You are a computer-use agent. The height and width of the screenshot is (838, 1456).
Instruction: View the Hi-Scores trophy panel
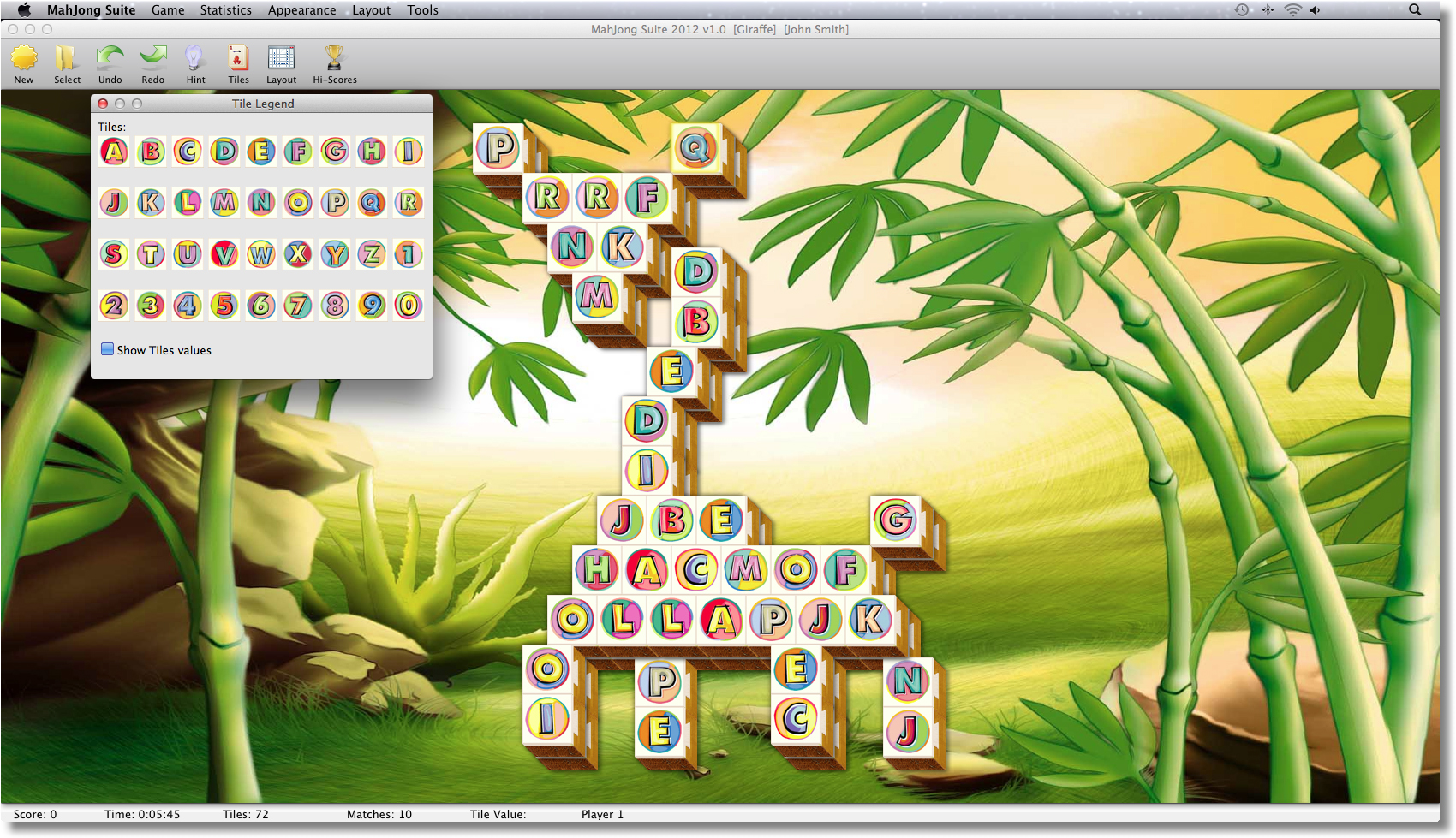pyautogui.click(x=334, y=62)
